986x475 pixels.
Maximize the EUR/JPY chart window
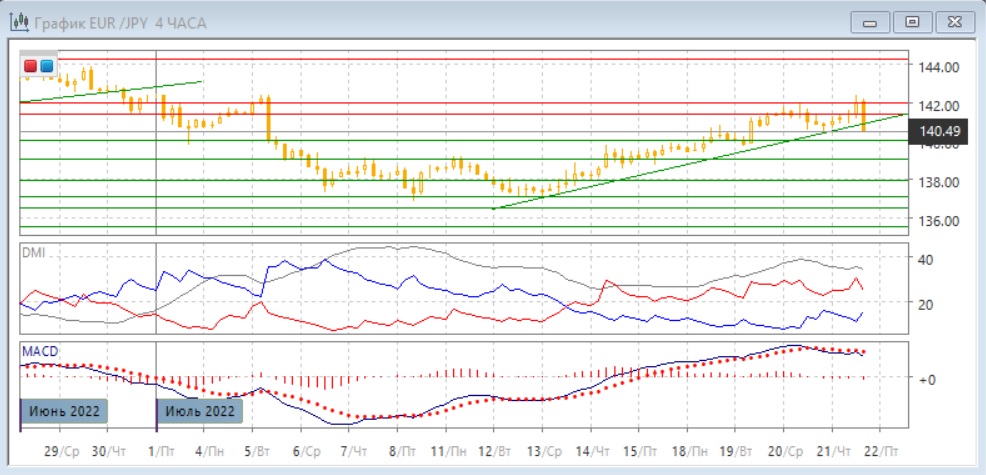[x=911, y=21]
